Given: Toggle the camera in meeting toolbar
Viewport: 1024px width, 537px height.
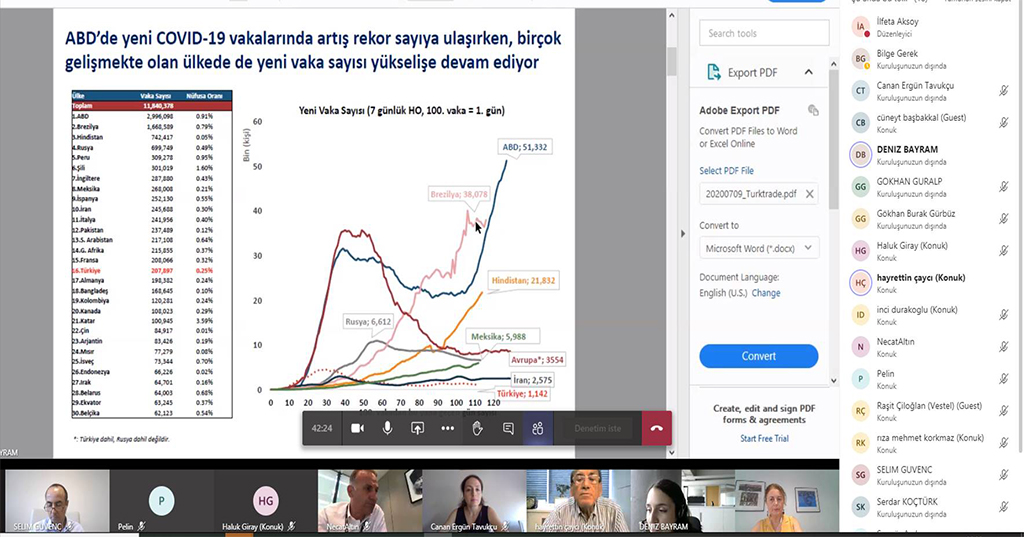Looking at the screenshot, I should (357, 429).
